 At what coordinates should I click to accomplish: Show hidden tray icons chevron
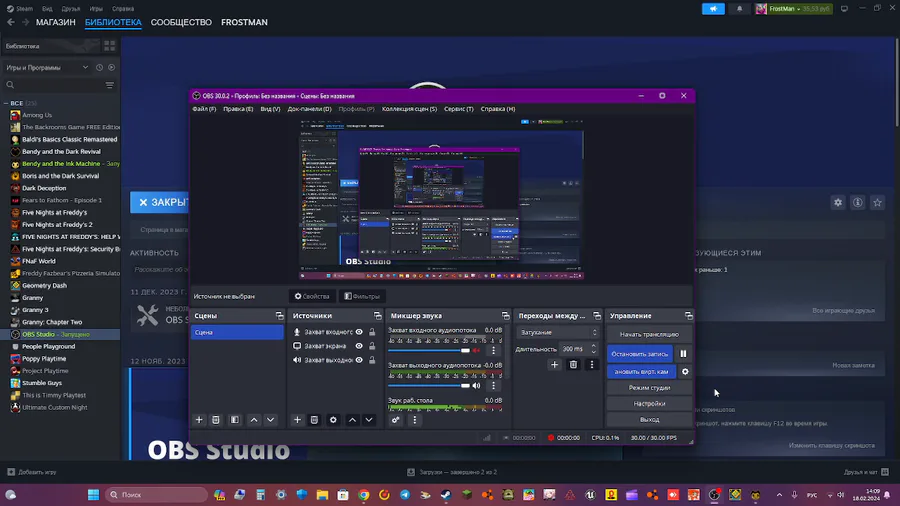[779, 495]
